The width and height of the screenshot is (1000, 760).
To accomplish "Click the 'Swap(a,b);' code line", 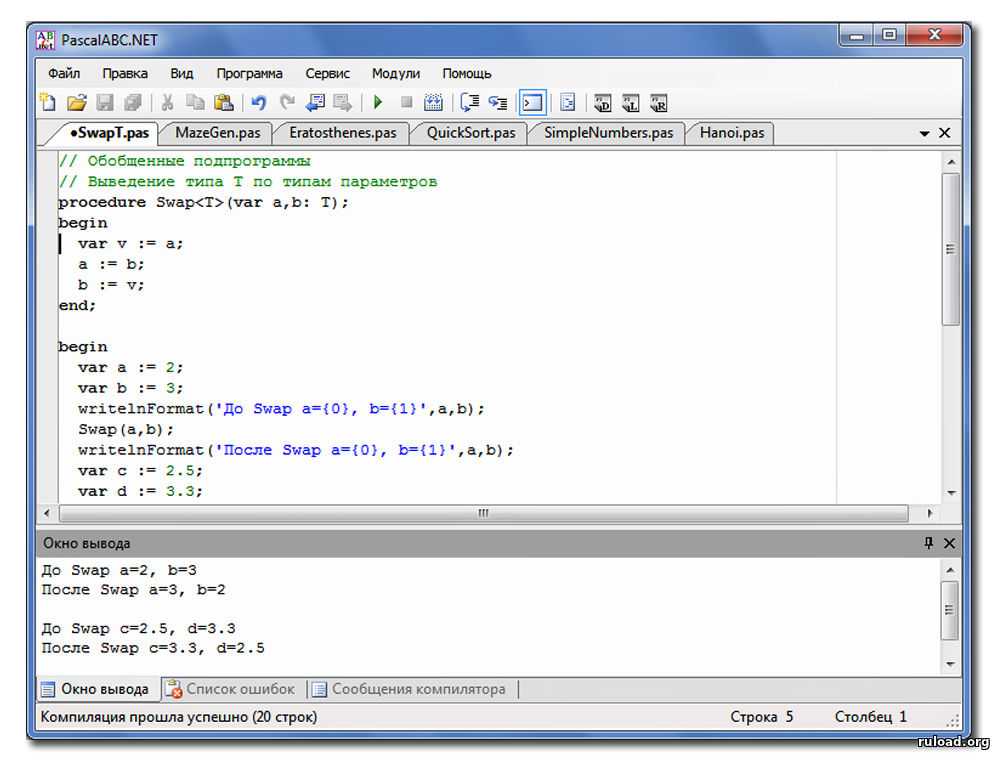I will [x=126, y=429].
